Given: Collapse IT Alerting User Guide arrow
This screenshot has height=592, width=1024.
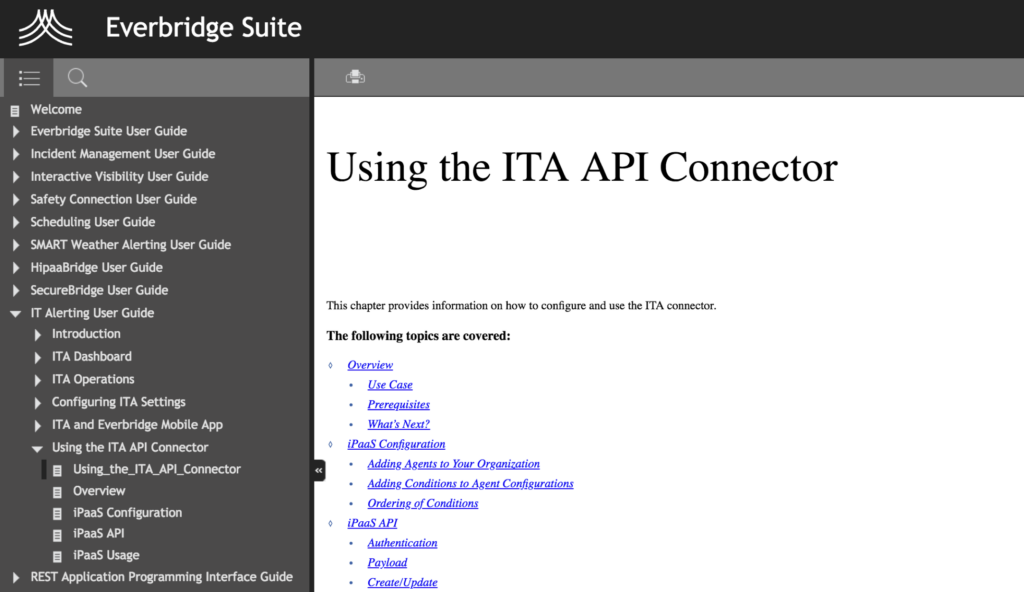Looking at the screenshot, I should tap(16, 314).
